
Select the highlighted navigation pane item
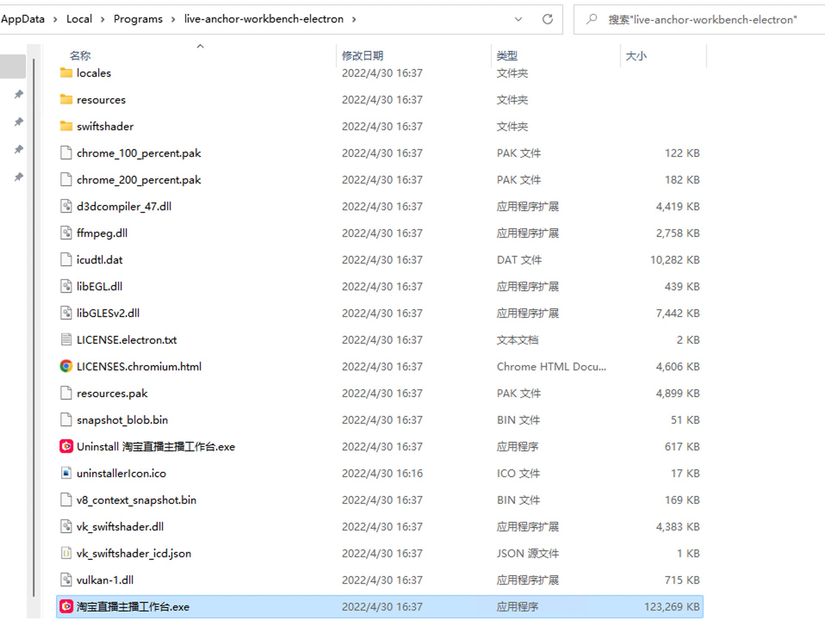pos(13,66)
